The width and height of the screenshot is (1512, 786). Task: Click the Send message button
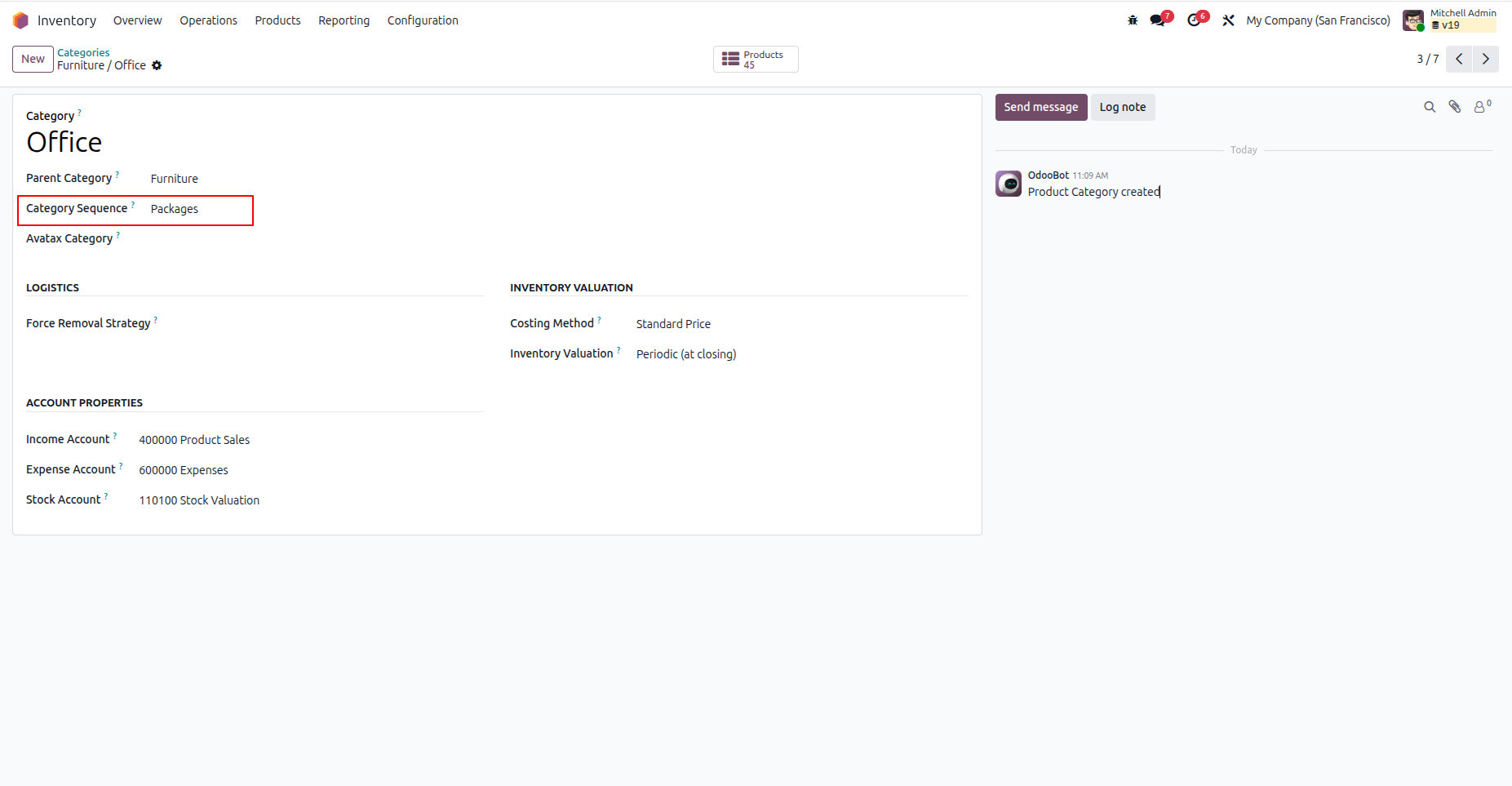pyautogui.click(x=1041, y=107)
